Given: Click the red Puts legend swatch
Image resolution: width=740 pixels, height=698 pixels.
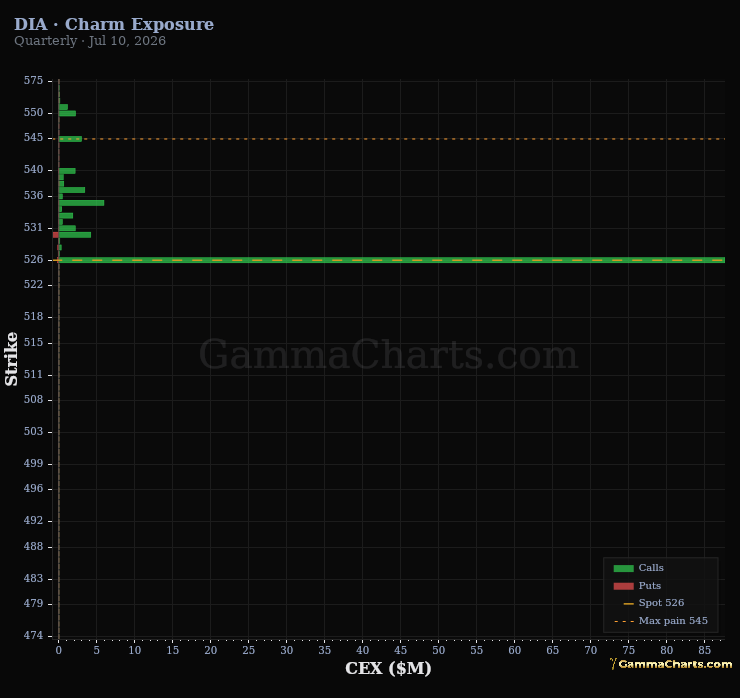Looking at the screenshot, I should point(623,586).
